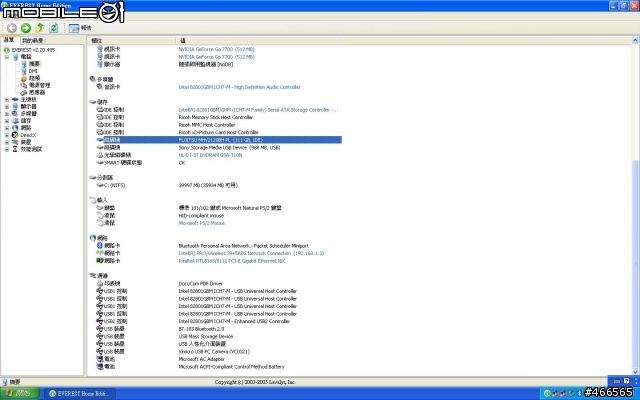The height and width of the screenshot is (400, 640).
Task: Expand the Devices (裝置) tree node
Action: pos(7,142)
